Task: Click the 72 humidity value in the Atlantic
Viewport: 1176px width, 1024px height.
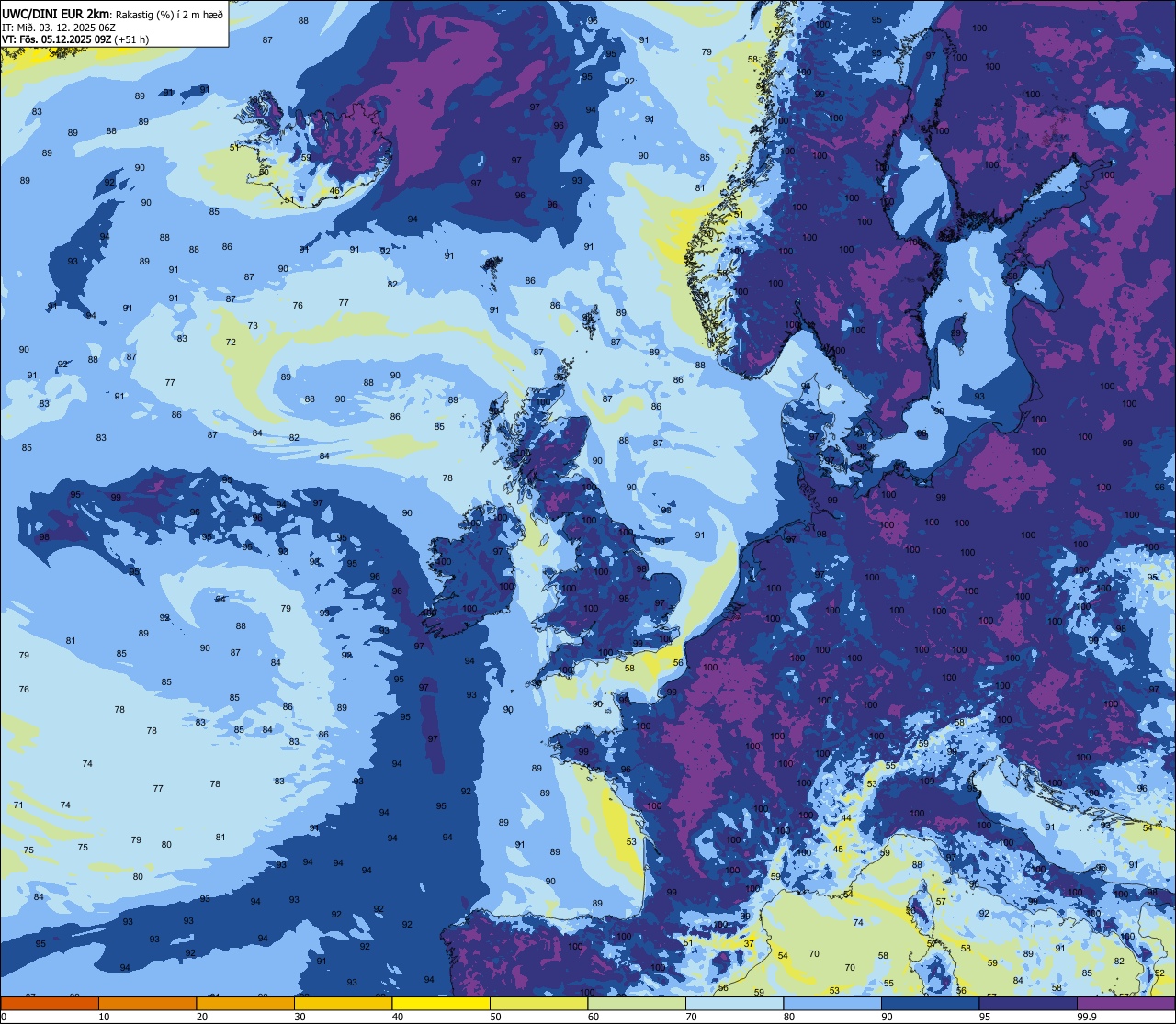Action: [231, 343]
